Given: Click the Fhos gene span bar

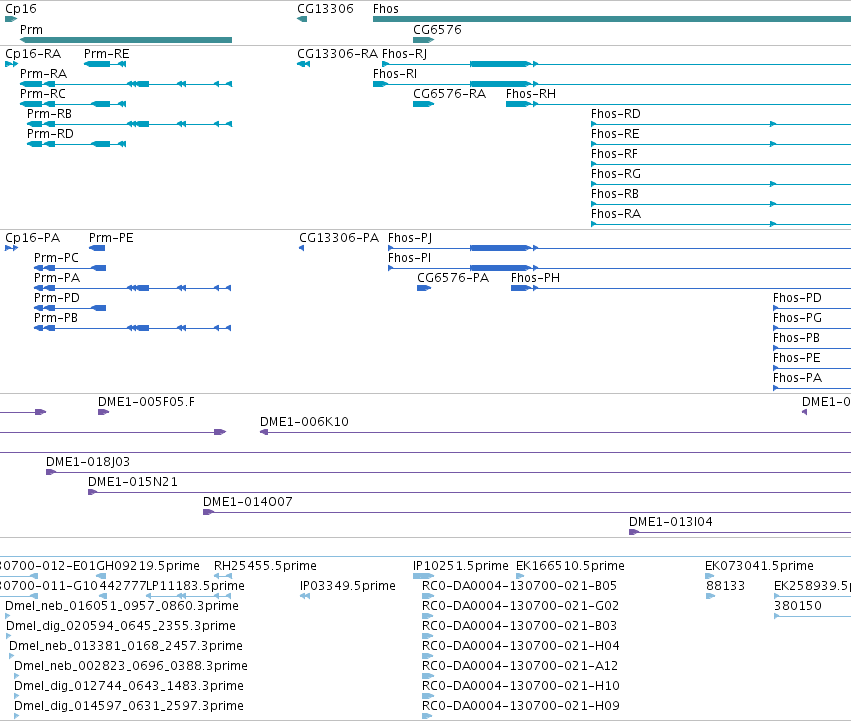Looking at the screenshot, I should (x=612, y=19).
